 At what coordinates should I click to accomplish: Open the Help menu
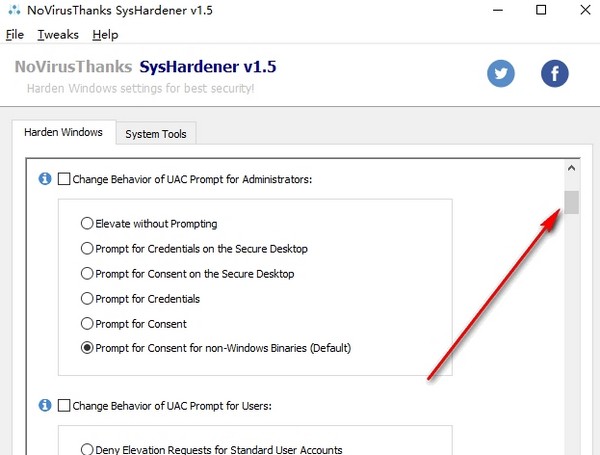[104, 34]
